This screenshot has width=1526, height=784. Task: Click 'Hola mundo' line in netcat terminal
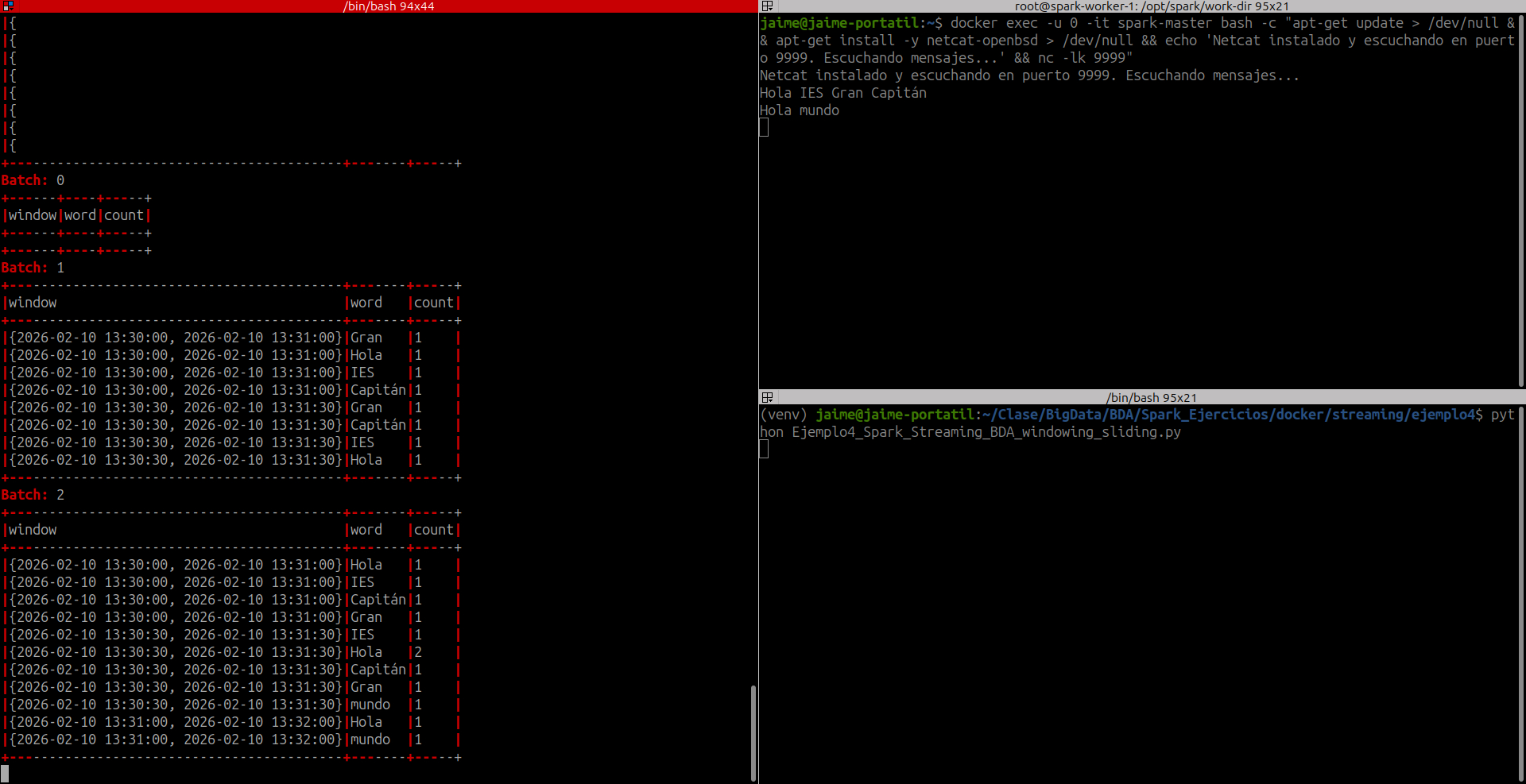pyautogui.click(x=800, y=110)
